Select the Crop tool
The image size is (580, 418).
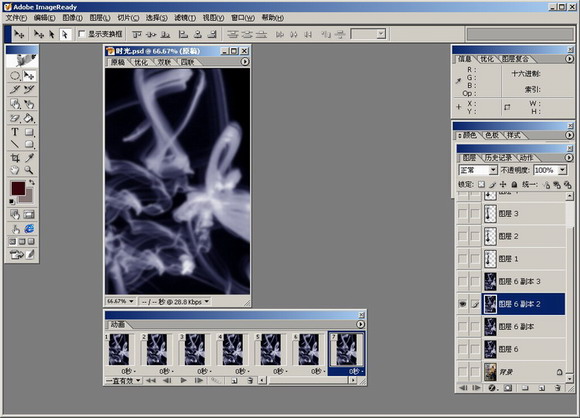(x=15, y=158)
